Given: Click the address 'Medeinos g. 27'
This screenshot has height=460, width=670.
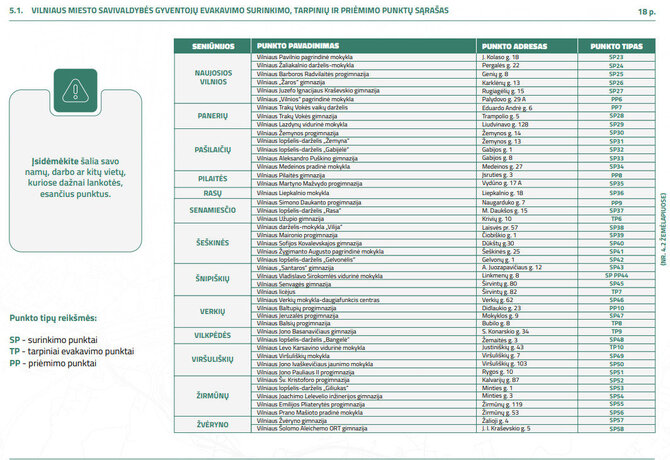Looking at the screenshot, I should [502, 167].
